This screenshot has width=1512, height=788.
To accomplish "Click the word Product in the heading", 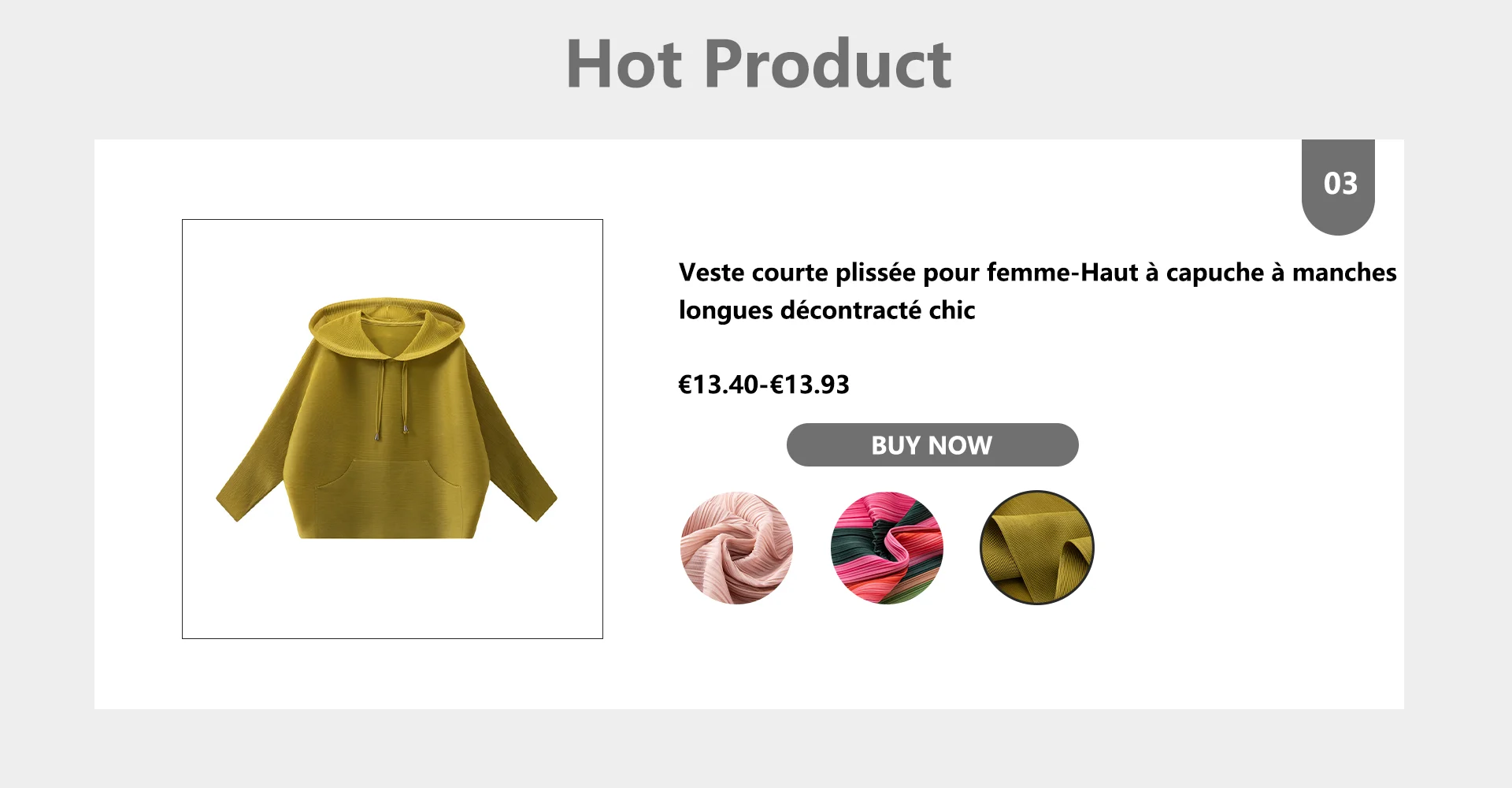I will pos(827,65).
